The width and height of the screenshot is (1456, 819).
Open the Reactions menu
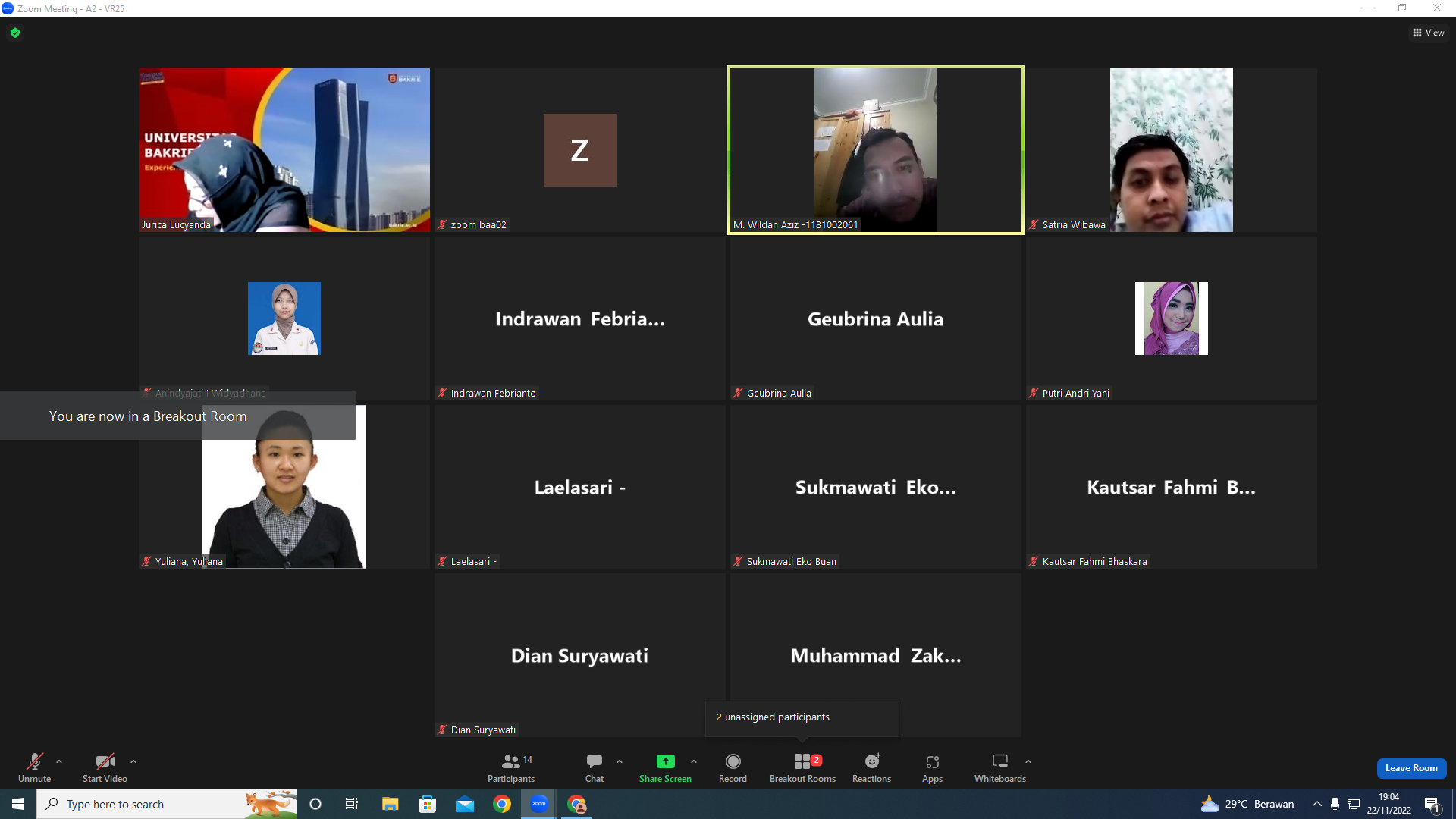[x=872, y=767]
